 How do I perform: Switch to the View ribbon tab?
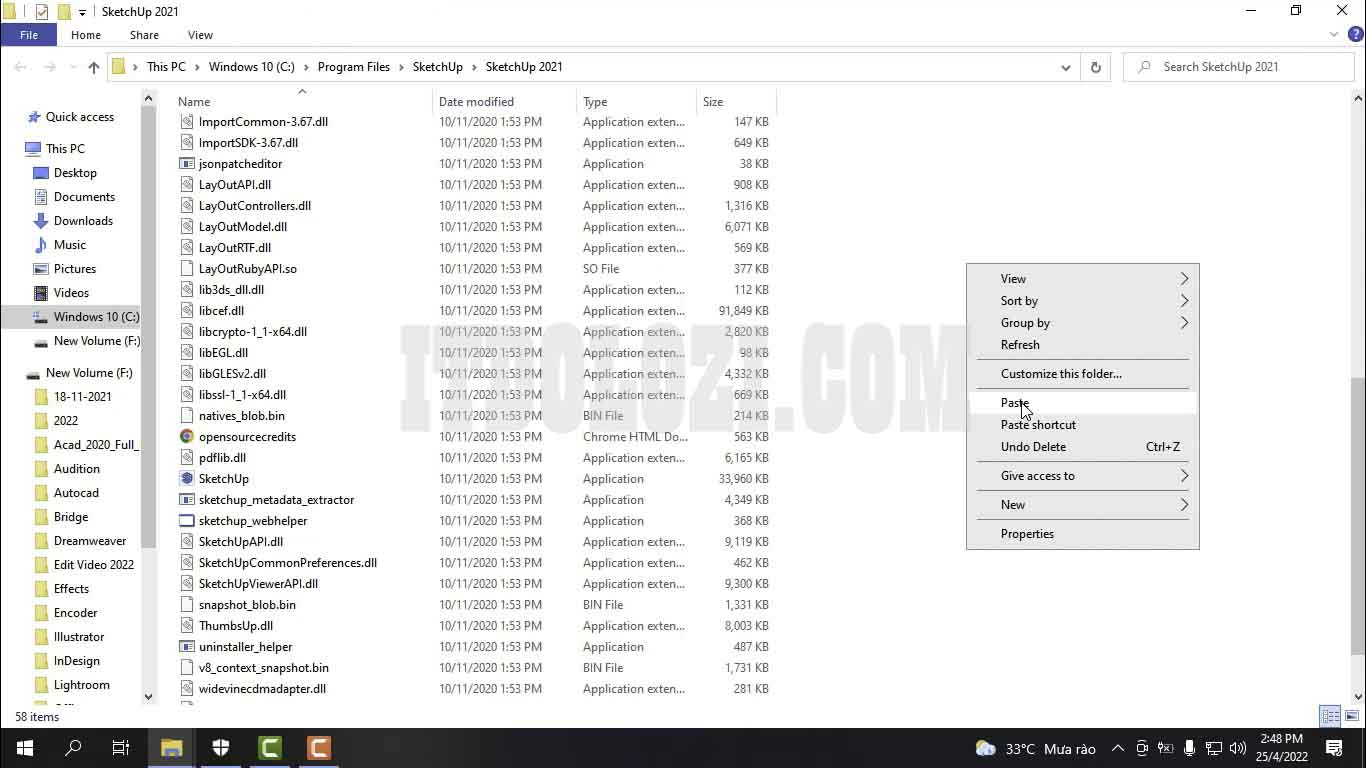[200, 34]
